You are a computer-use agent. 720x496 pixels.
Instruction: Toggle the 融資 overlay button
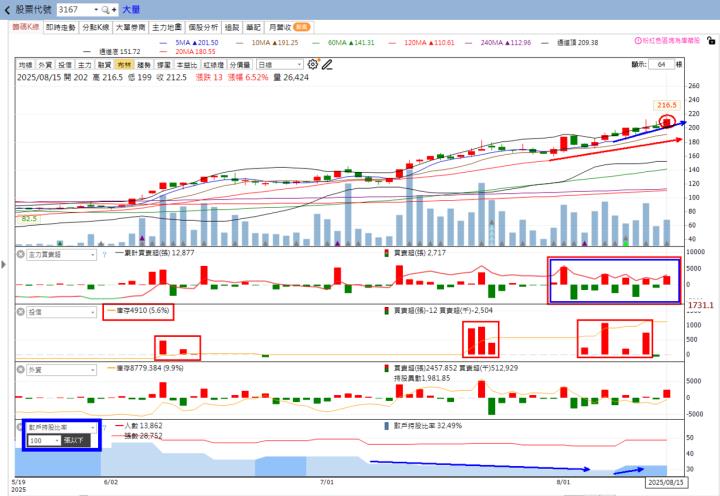tap(104, 65)
